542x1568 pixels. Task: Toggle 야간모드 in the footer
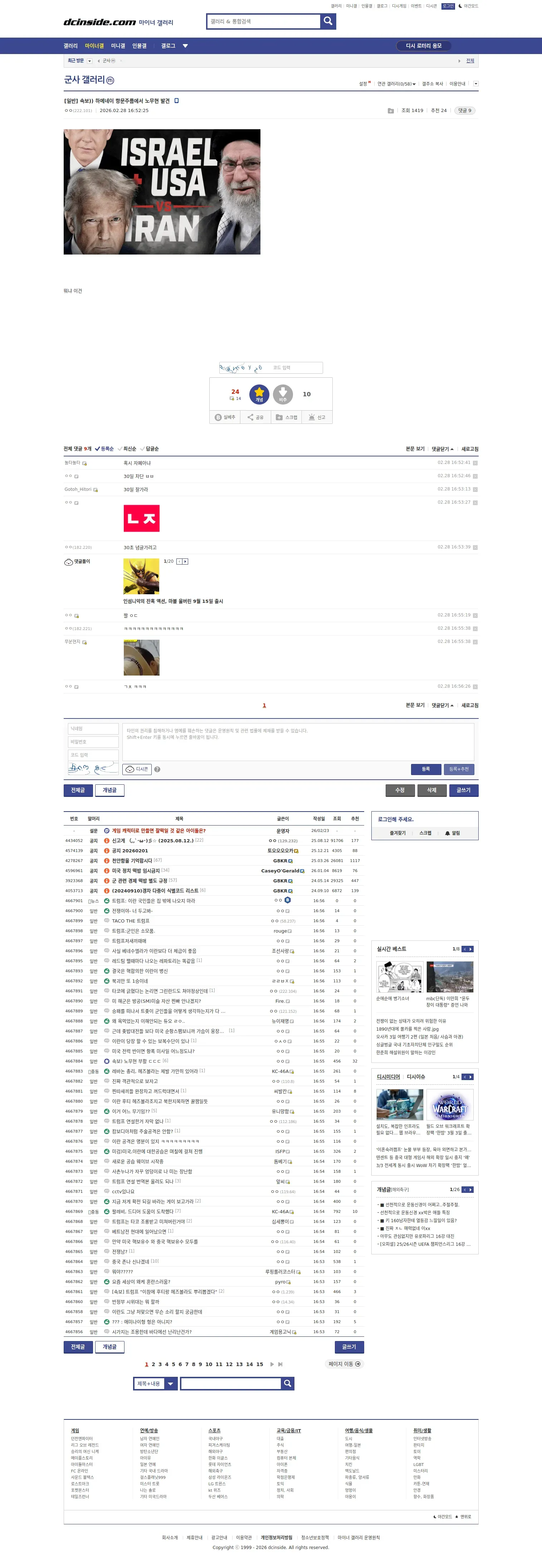(x=443, y=1516)
